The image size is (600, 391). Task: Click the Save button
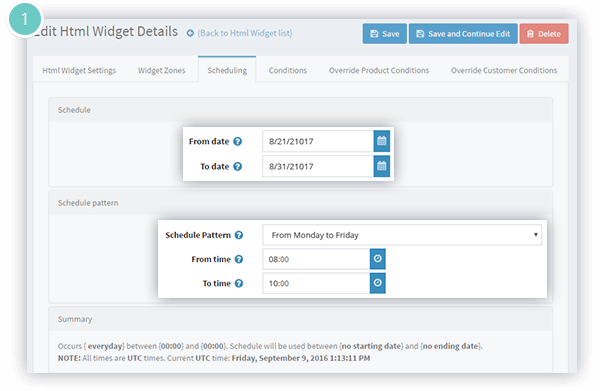[x=385, y=34]
